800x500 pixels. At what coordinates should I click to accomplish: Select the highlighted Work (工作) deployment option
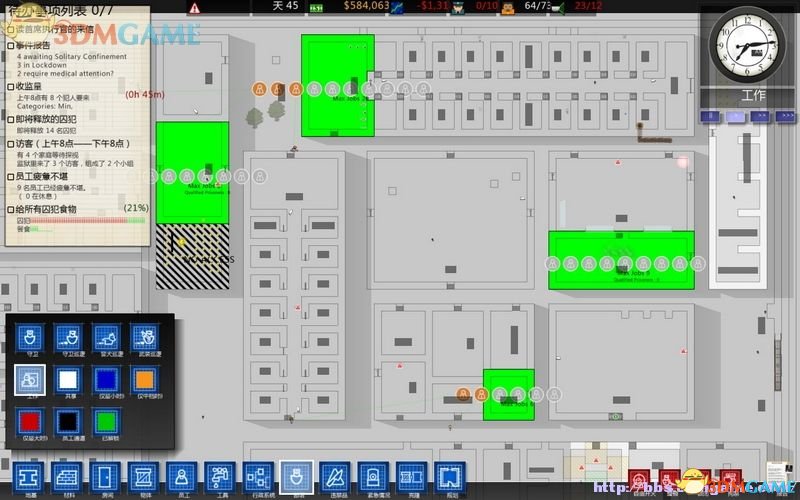(30, 380)
